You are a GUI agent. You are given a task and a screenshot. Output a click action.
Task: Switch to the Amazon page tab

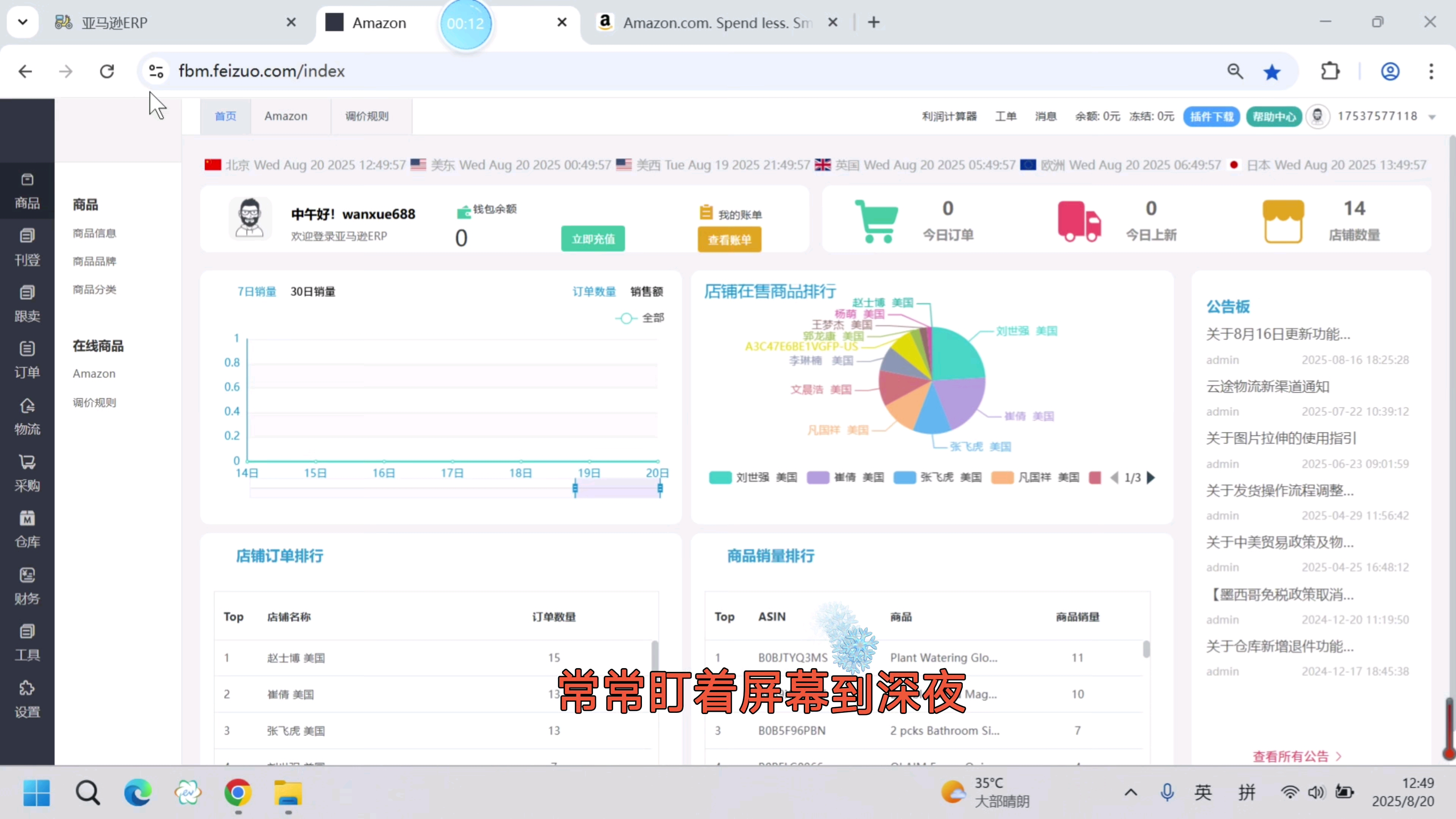(286, 116)
